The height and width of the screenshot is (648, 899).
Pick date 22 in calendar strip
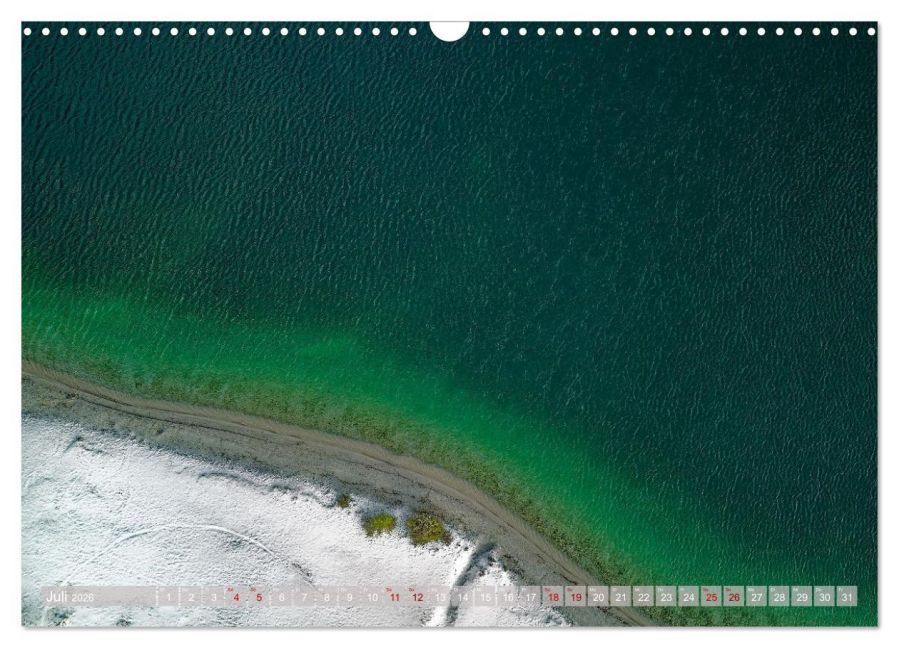pyautogui.click(x=644, y=596)
